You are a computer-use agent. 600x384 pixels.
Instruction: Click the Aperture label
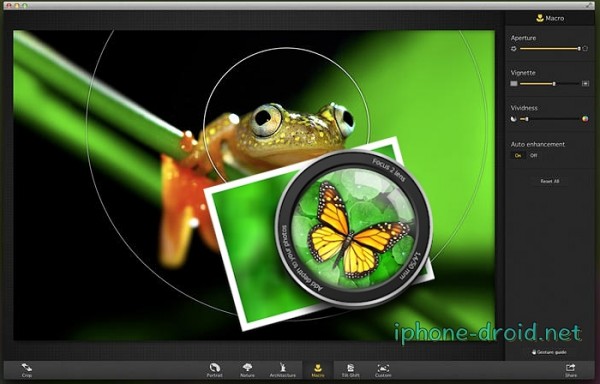(x=523, y=38)
